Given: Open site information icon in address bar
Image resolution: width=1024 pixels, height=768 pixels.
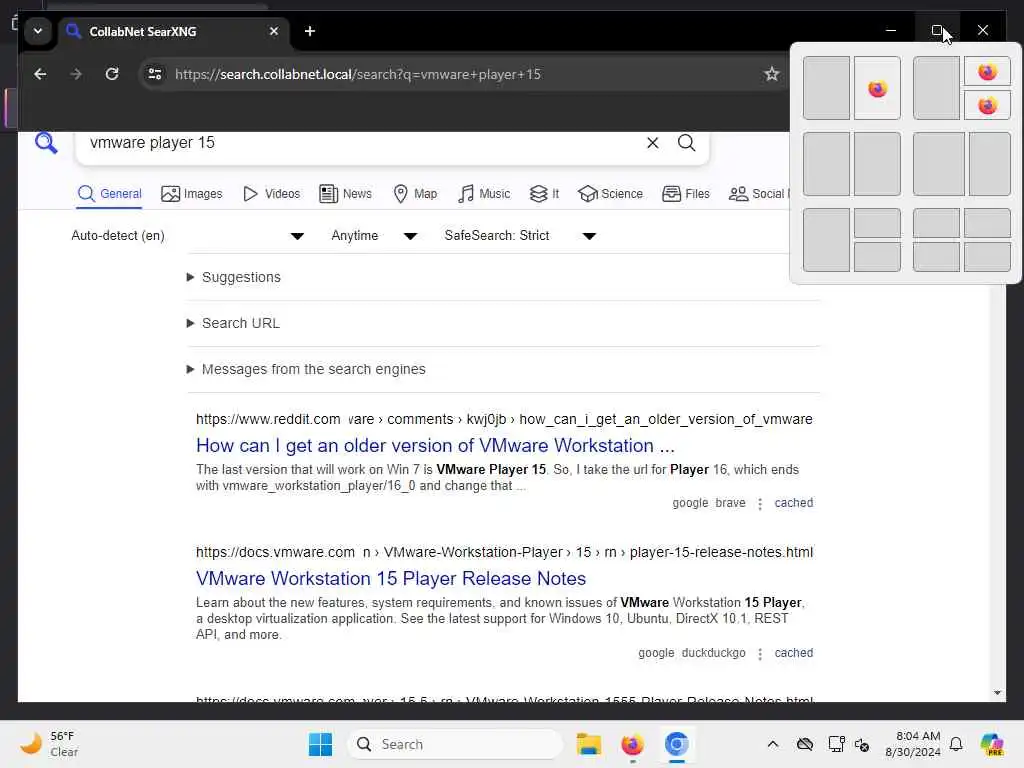Looking at the screenshot, I should pos(155,74).
